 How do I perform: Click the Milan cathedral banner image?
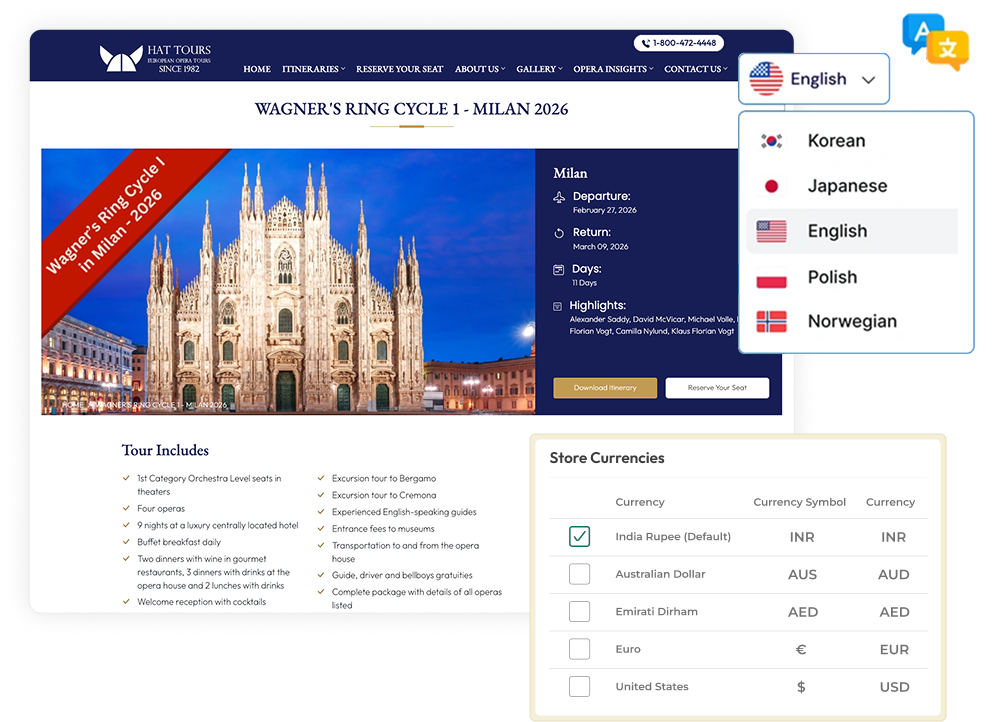point(288,281)
